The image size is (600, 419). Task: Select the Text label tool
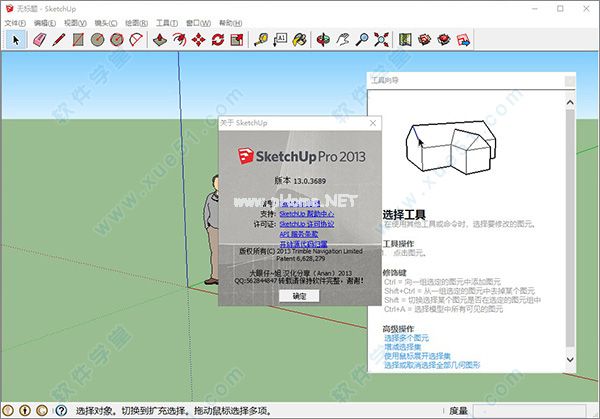click(280, 40)
